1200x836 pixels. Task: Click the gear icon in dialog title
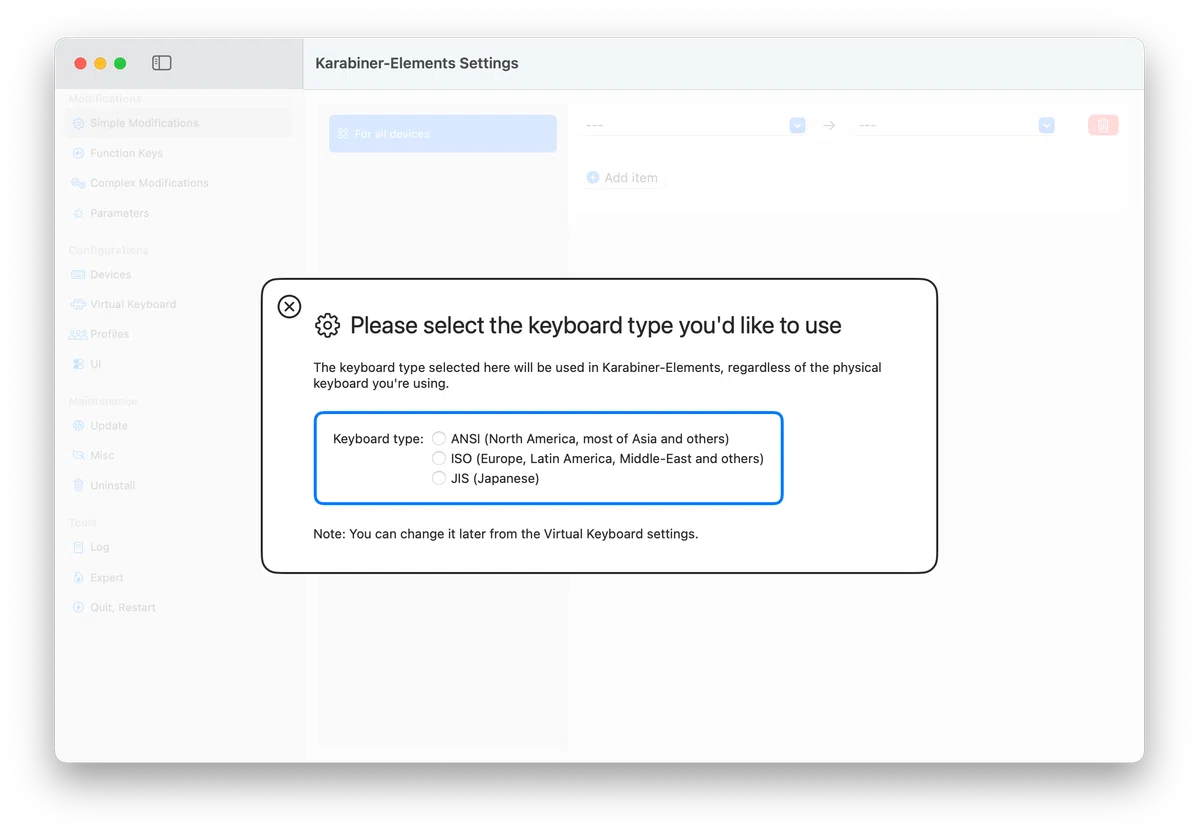point(327,325)
